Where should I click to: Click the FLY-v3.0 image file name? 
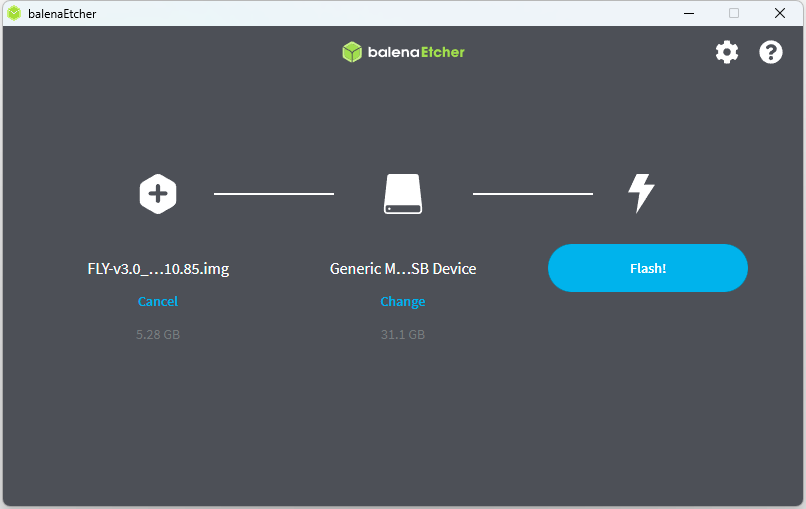(x=158, y=269)
